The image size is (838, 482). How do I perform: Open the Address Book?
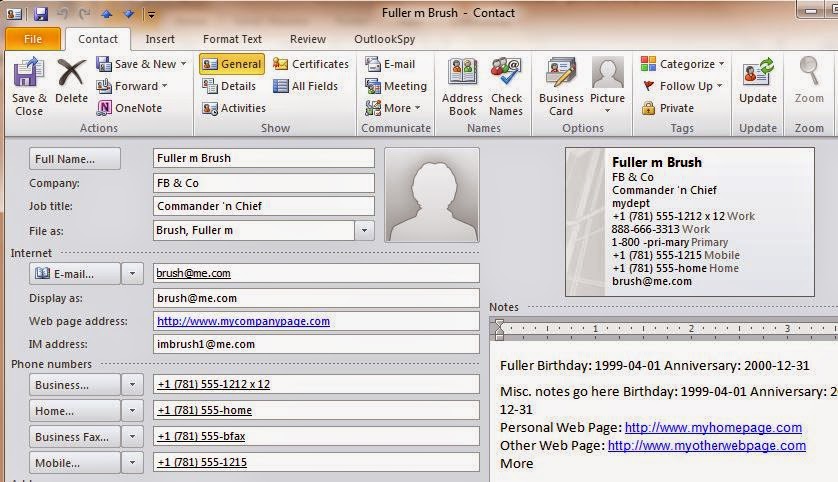click(462, 87)
